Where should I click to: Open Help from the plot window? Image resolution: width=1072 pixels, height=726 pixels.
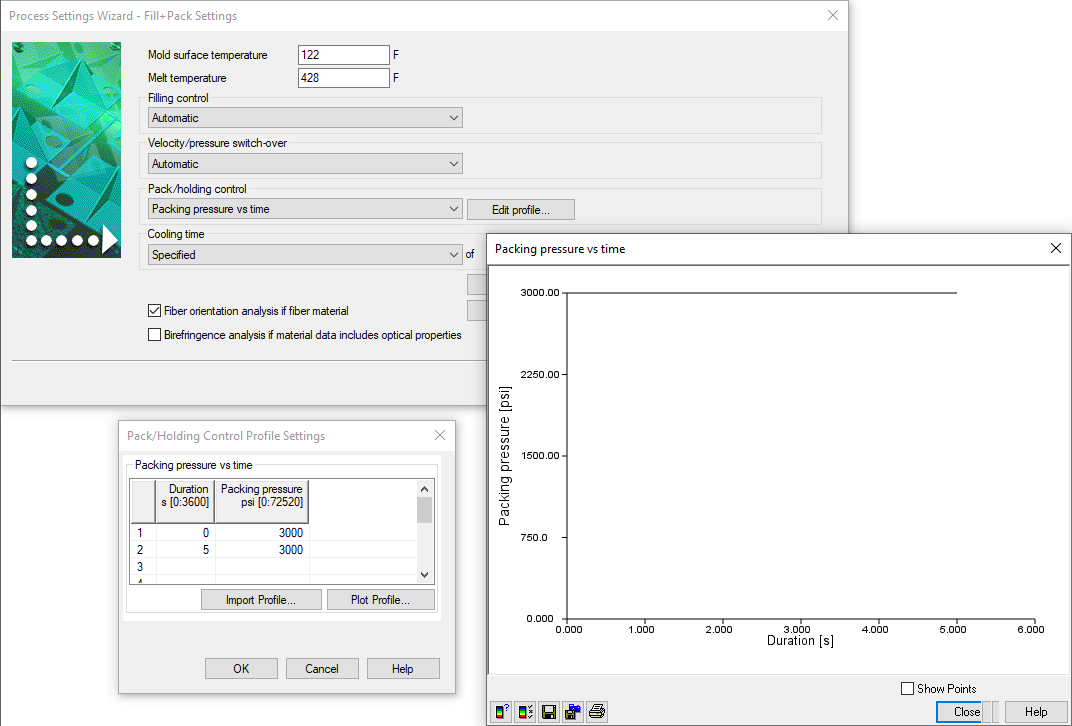1034,711
